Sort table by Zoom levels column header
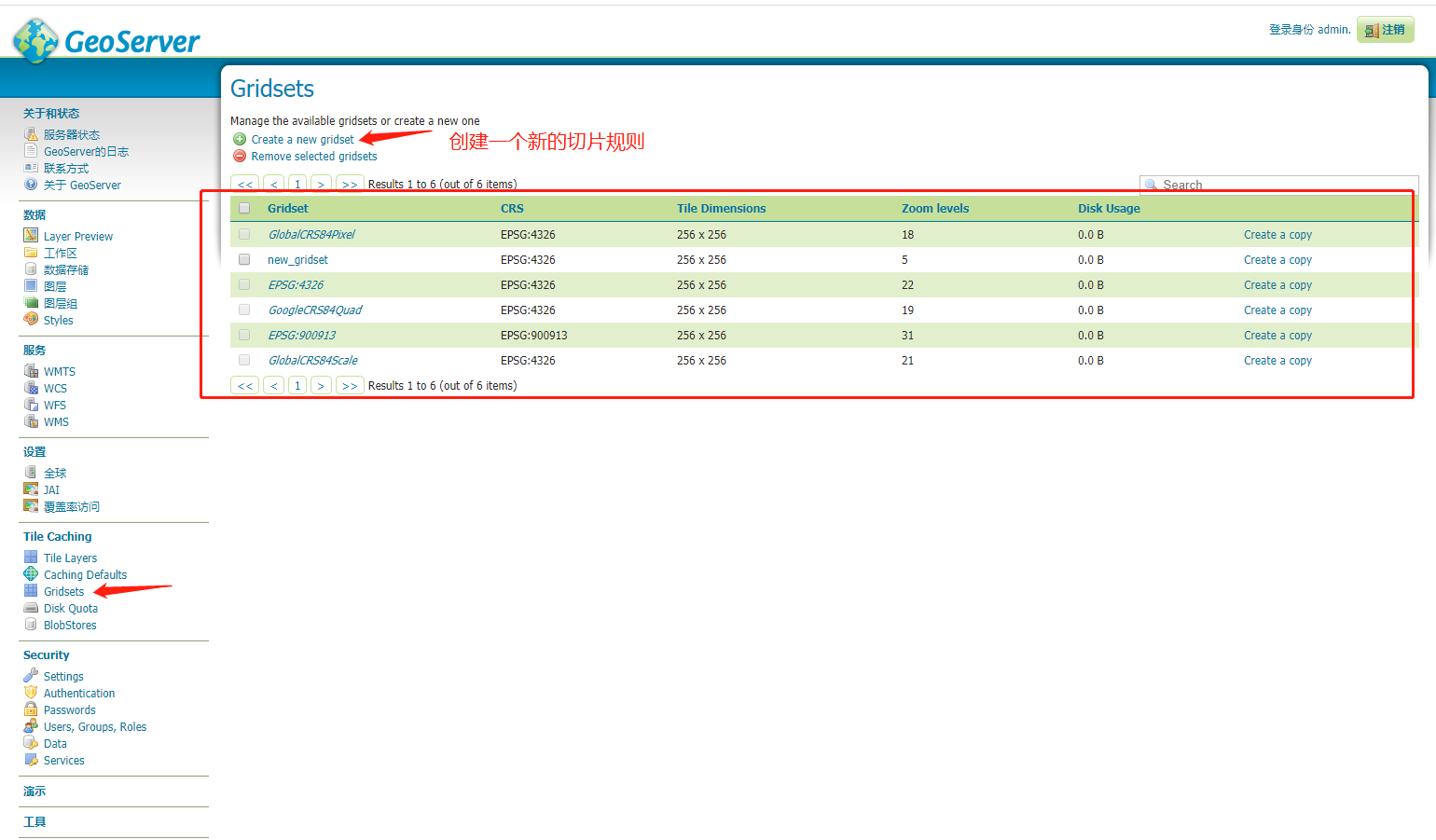 coord(935,209)
